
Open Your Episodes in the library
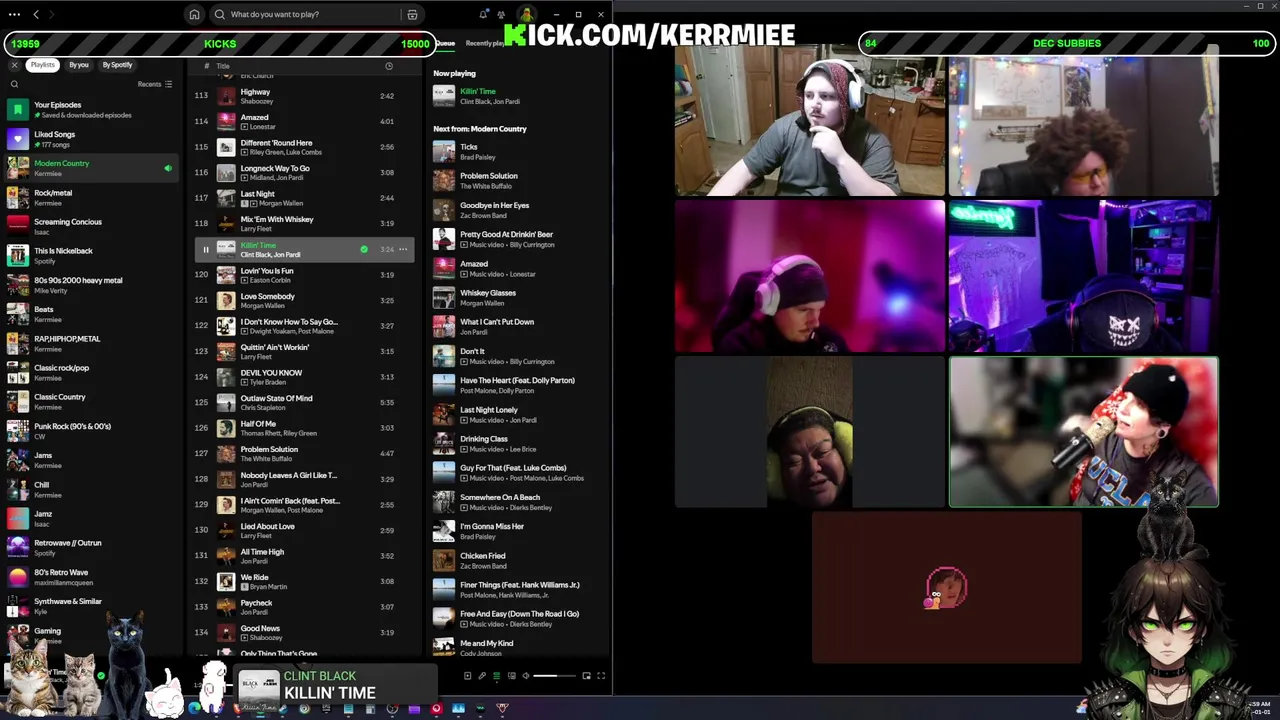tap(95, 109)
